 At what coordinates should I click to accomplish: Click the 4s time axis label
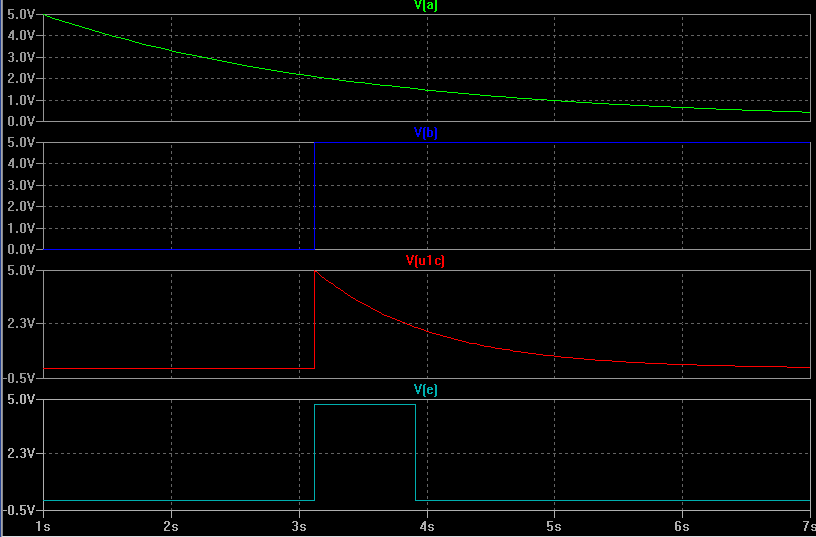(x=427, y=527)
